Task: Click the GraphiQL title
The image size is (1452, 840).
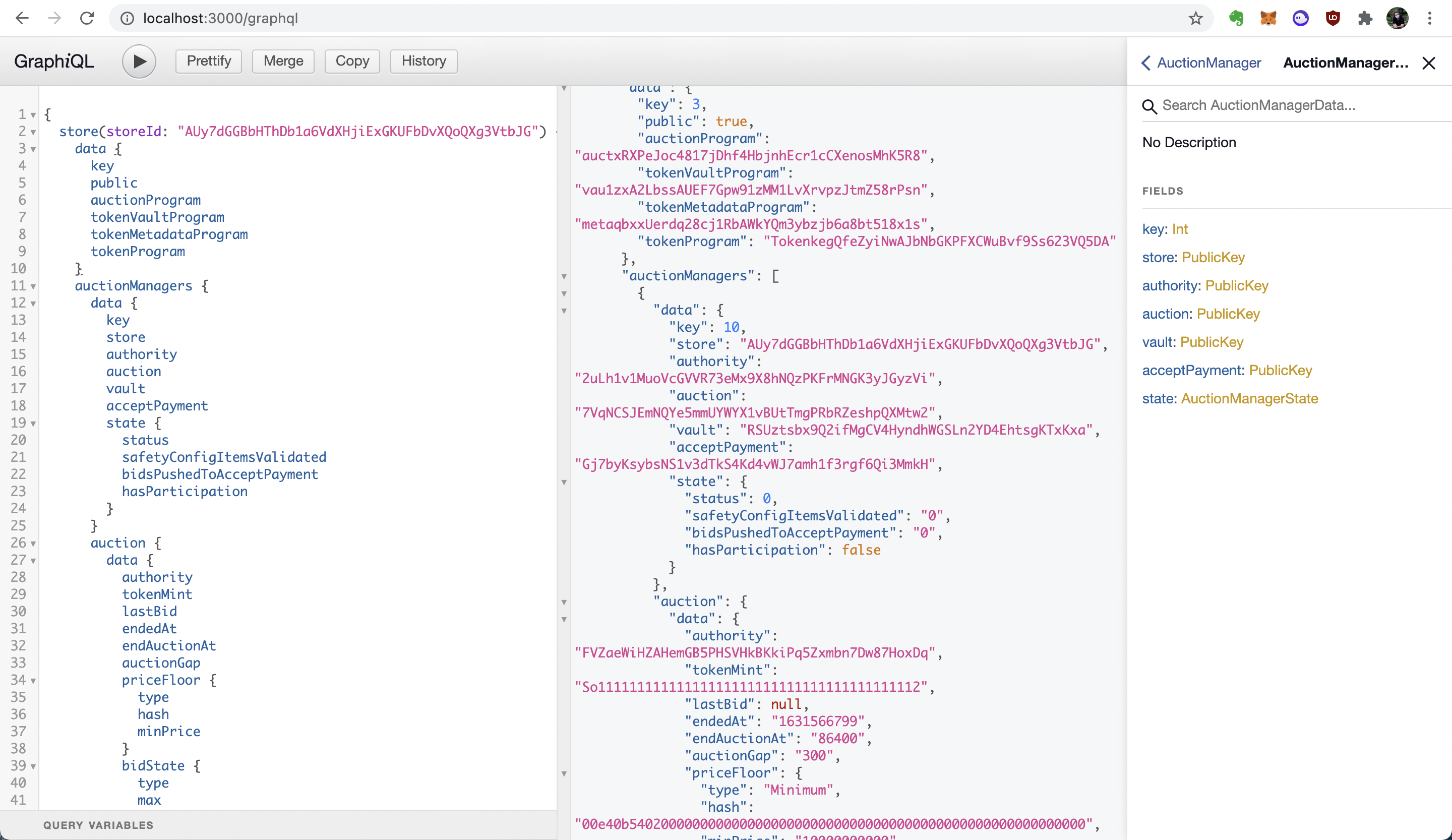Action: (53, 61)
